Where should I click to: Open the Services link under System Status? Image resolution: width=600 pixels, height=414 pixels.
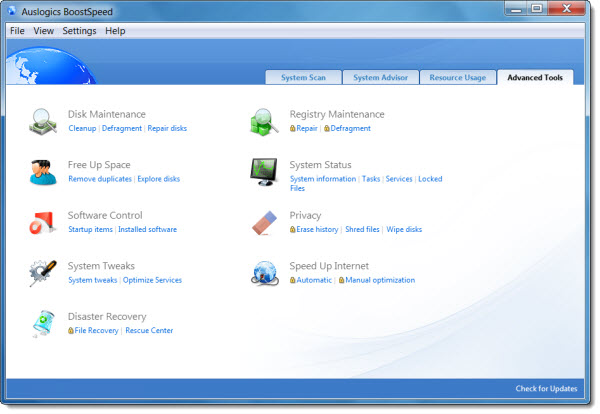click(399, 179)
